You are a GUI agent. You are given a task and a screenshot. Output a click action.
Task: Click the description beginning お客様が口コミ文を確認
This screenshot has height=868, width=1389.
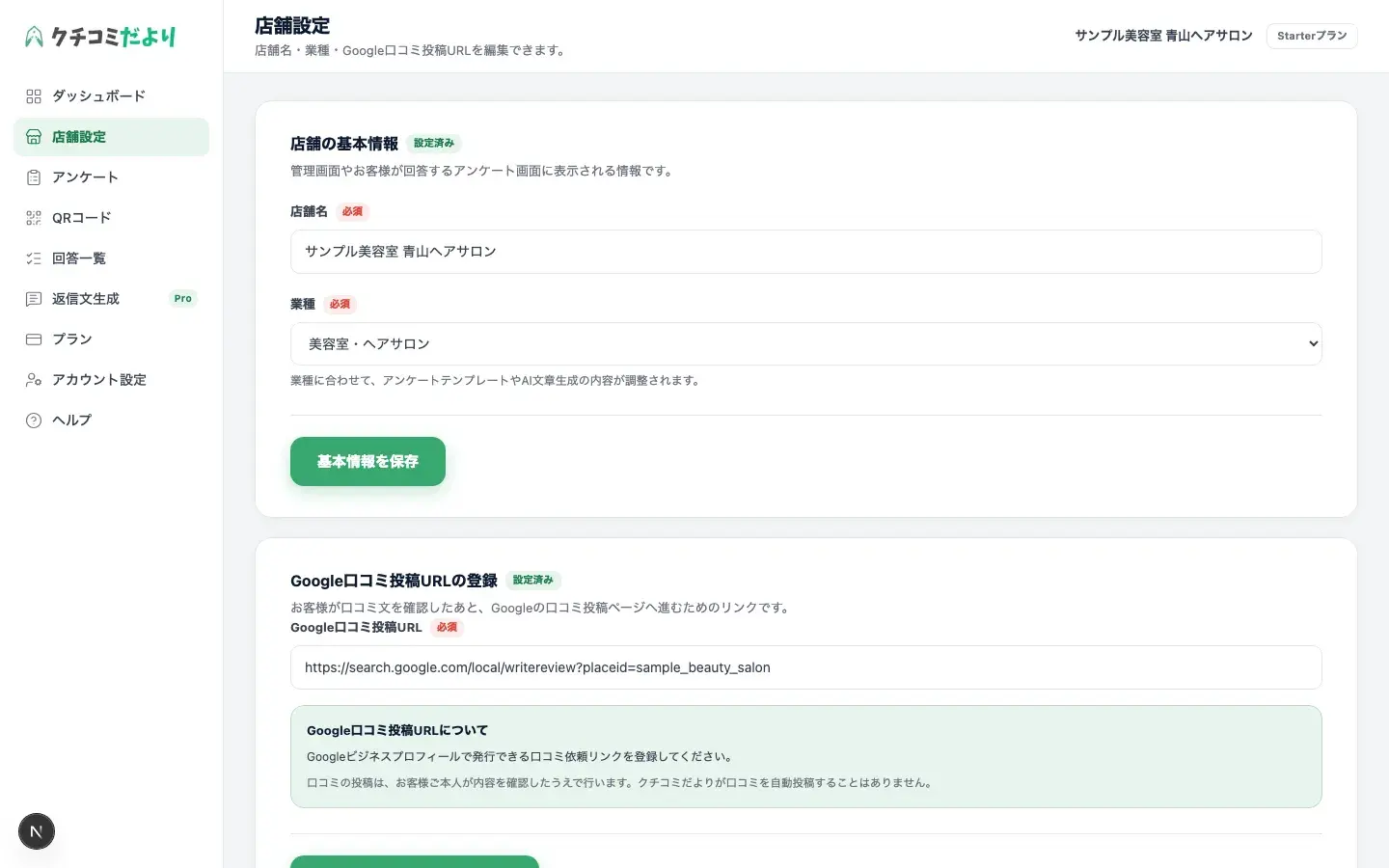(x=541, y=609)
